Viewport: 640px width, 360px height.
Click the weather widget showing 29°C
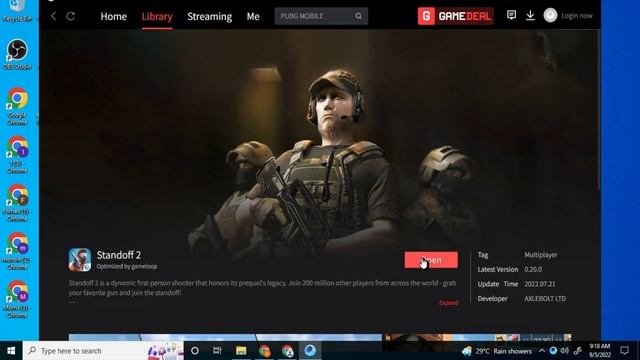498,351
